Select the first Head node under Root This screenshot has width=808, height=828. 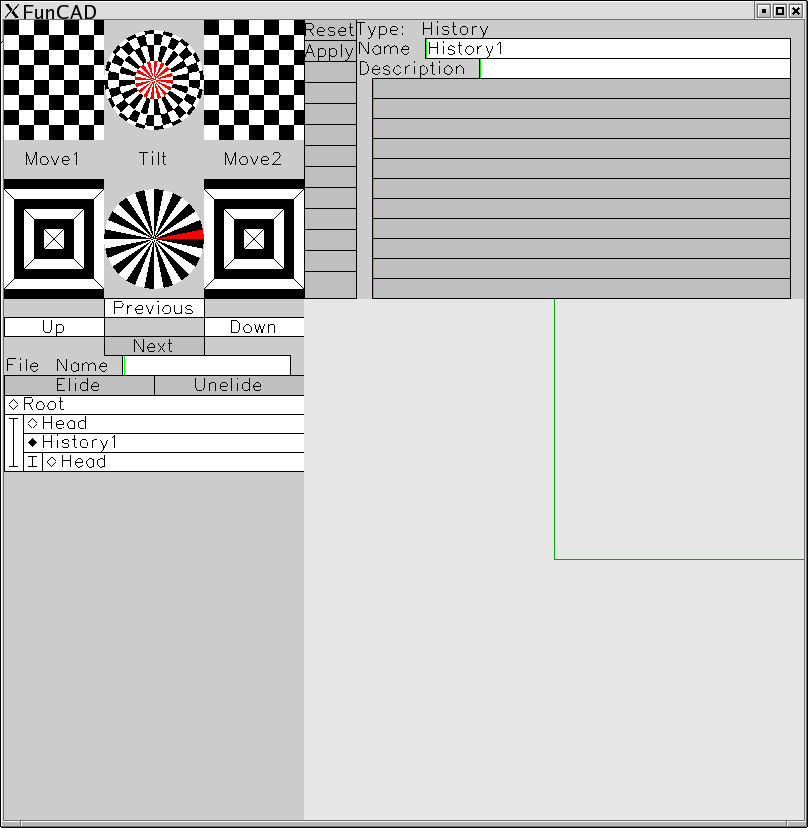pos(164,424)
